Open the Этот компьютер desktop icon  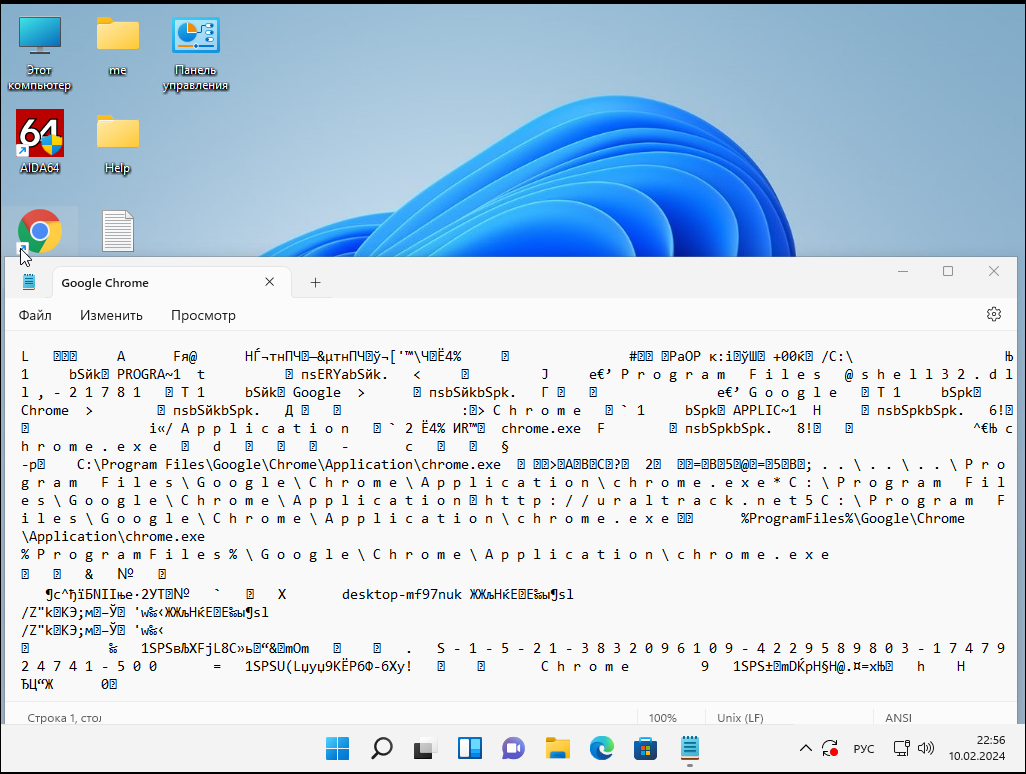point(39,54)
